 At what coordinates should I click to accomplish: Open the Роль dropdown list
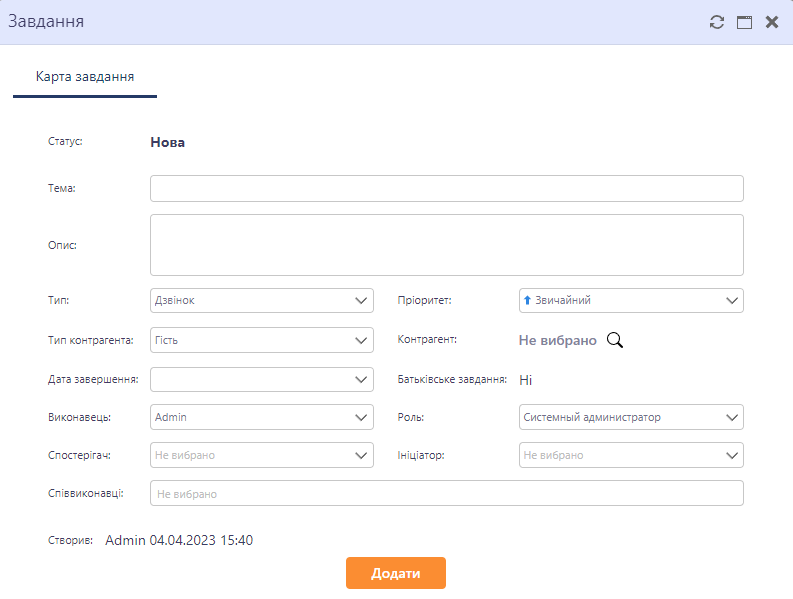tap(631, 416)
